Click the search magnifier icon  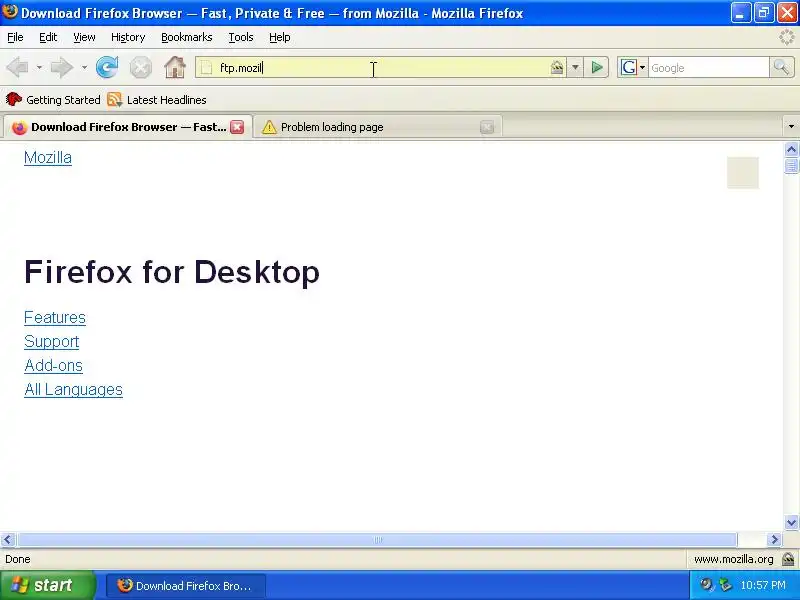781,67
